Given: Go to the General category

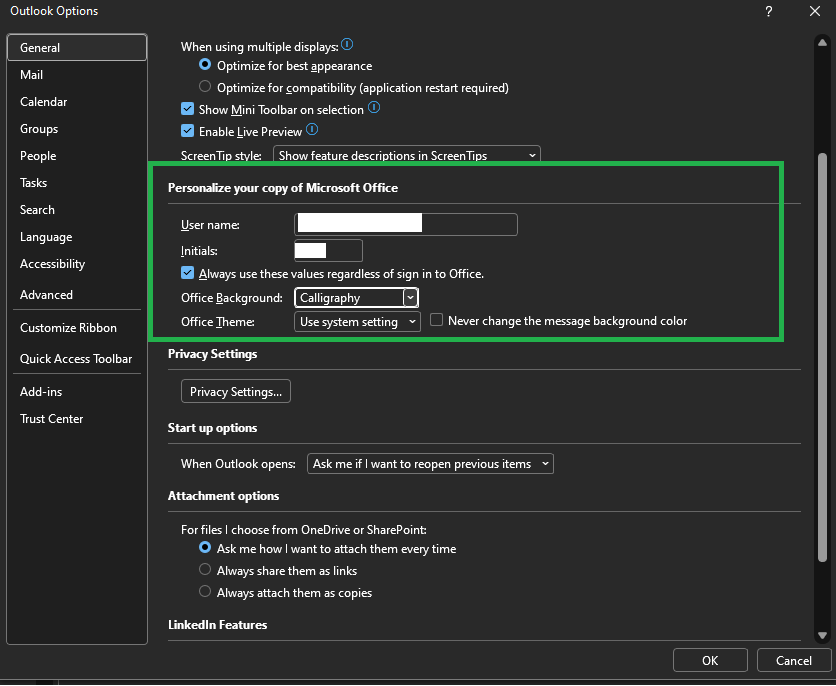Looking at the screenshot, I should [77, 47].
